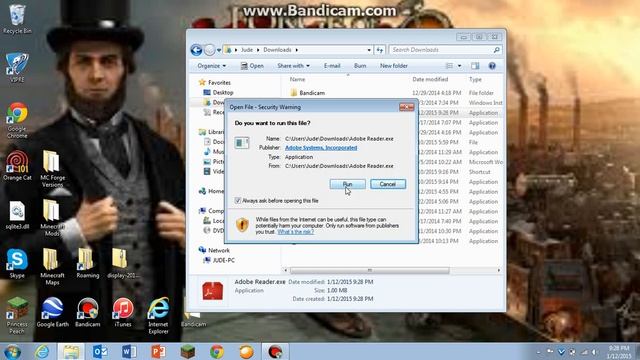Image resolution: width=640 pixels, height=360 pixels.
Task: Open the MC Forge Versions folder
Action: point(52,169)
